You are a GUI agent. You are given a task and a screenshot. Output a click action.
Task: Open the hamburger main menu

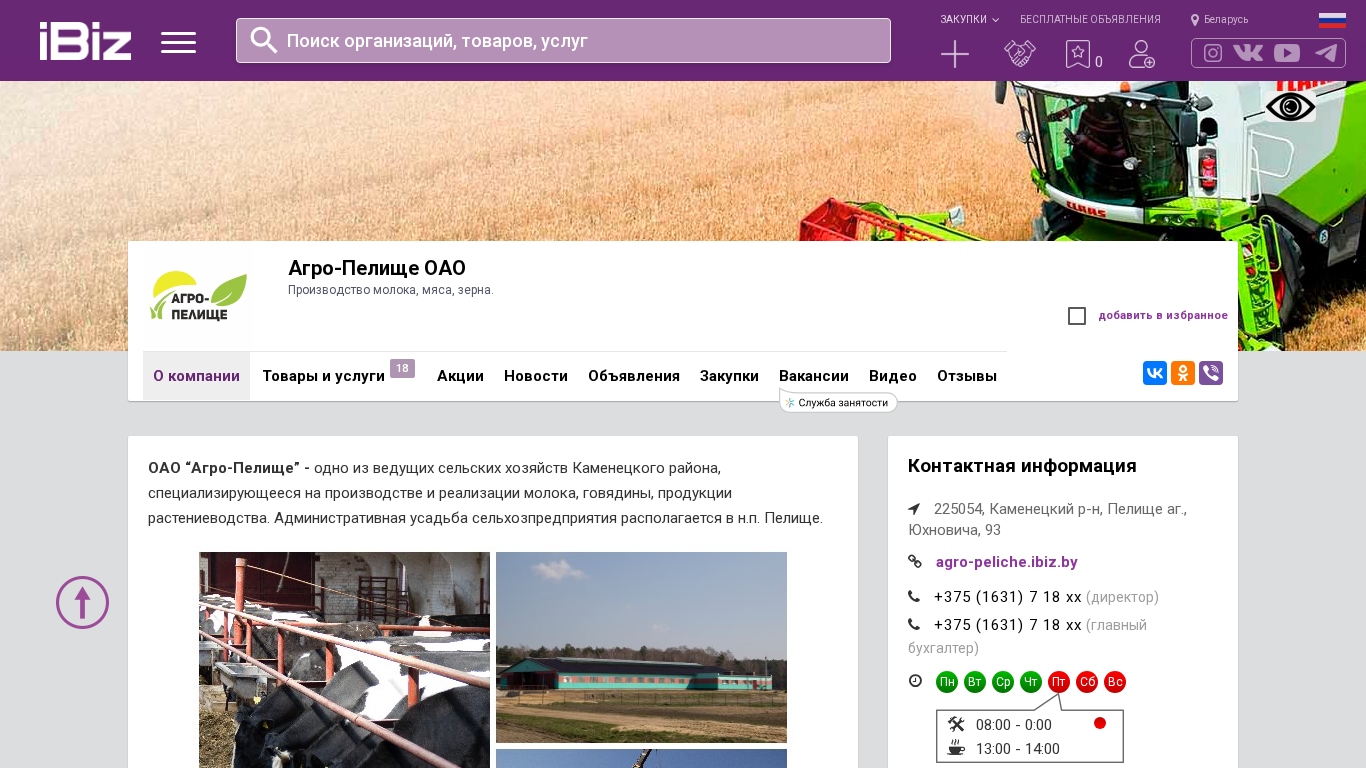pos(178,42)
